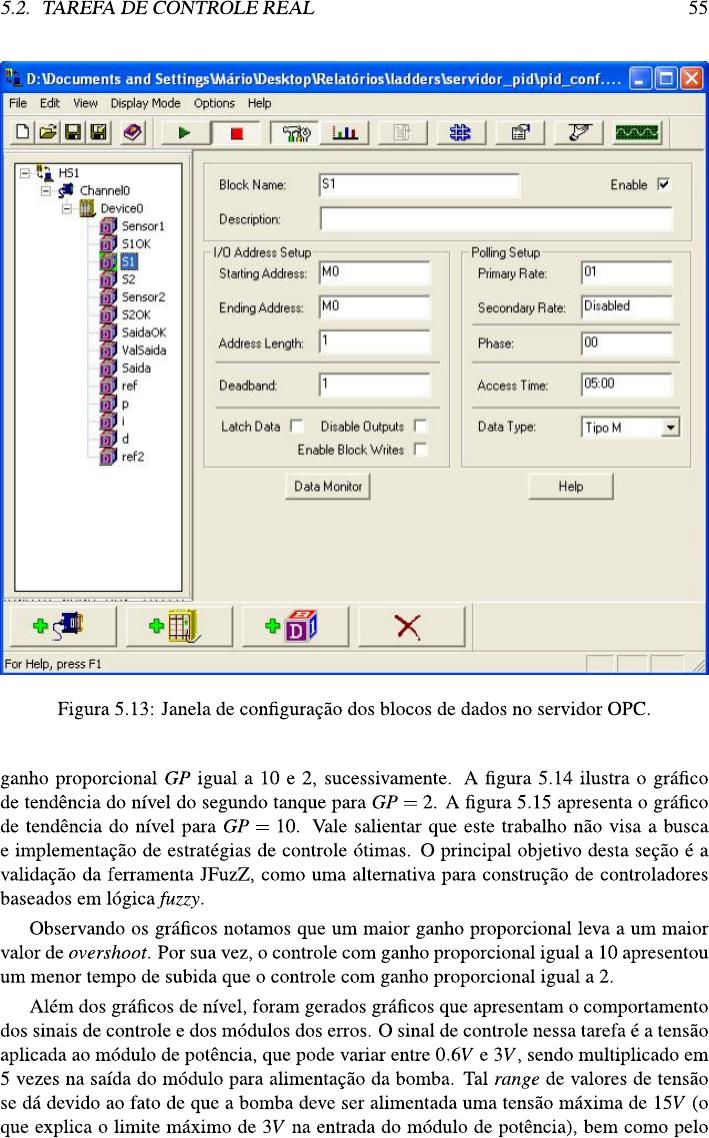Open the Help menu
Screen dimensions: 709x1138
pos(259,103)
